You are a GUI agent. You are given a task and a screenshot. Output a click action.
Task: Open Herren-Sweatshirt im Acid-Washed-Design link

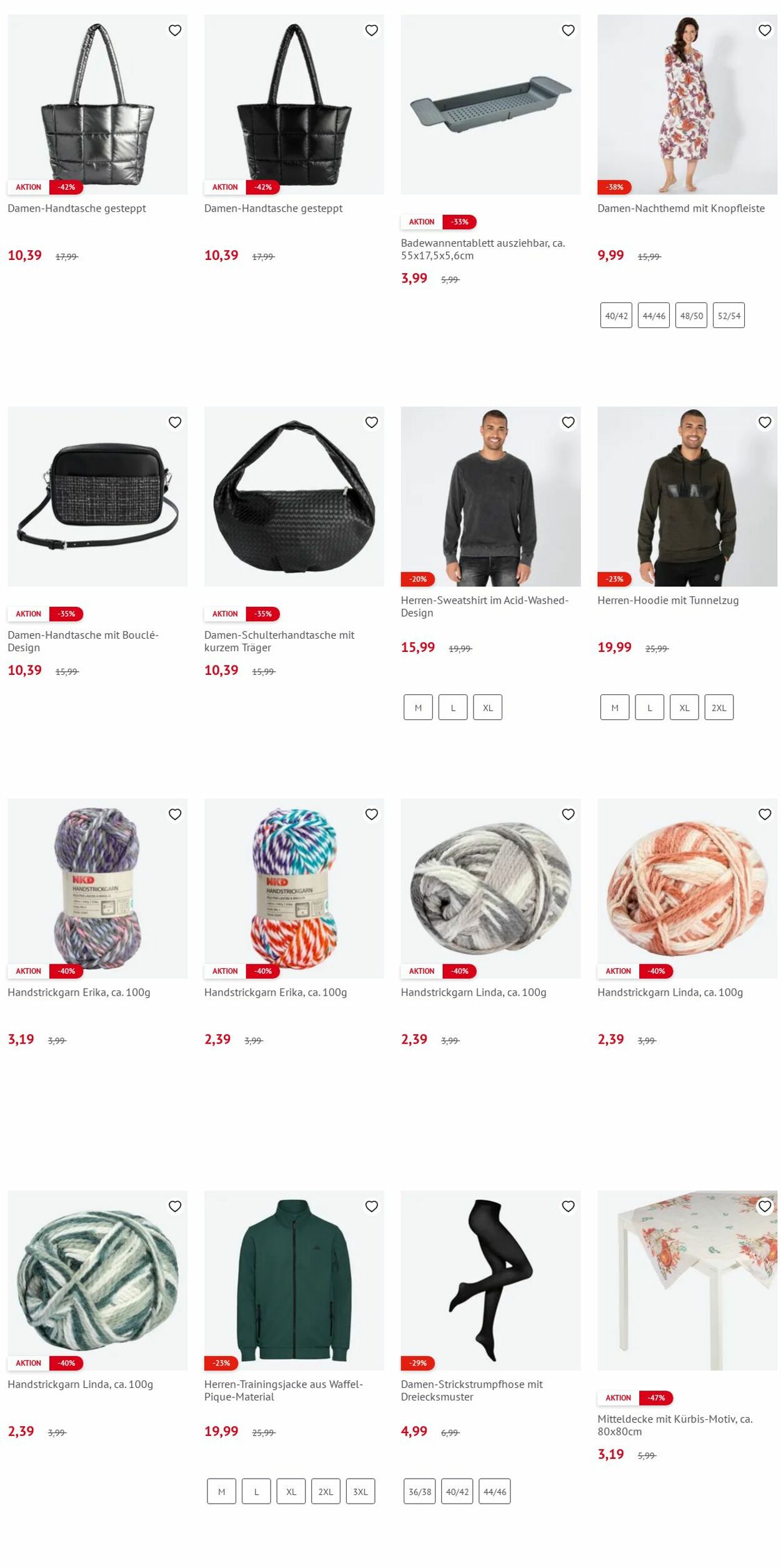click(x=485, y=606)
